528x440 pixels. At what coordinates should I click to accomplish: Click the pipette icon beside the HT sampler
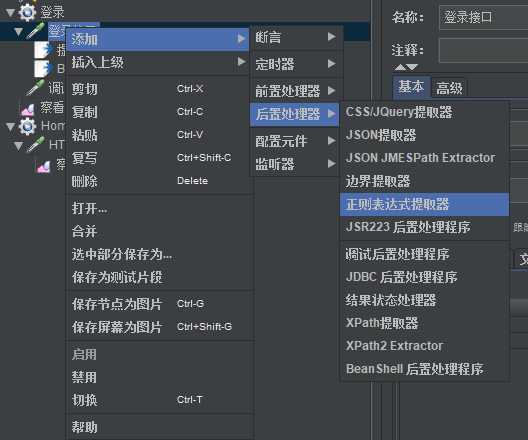coord(36,145)
